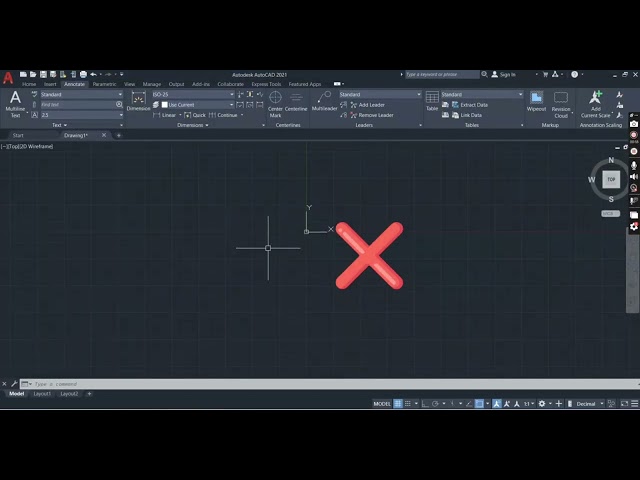Click the search magnifier beside keyword box
This screenshot has height=480, width=640.
484,74
